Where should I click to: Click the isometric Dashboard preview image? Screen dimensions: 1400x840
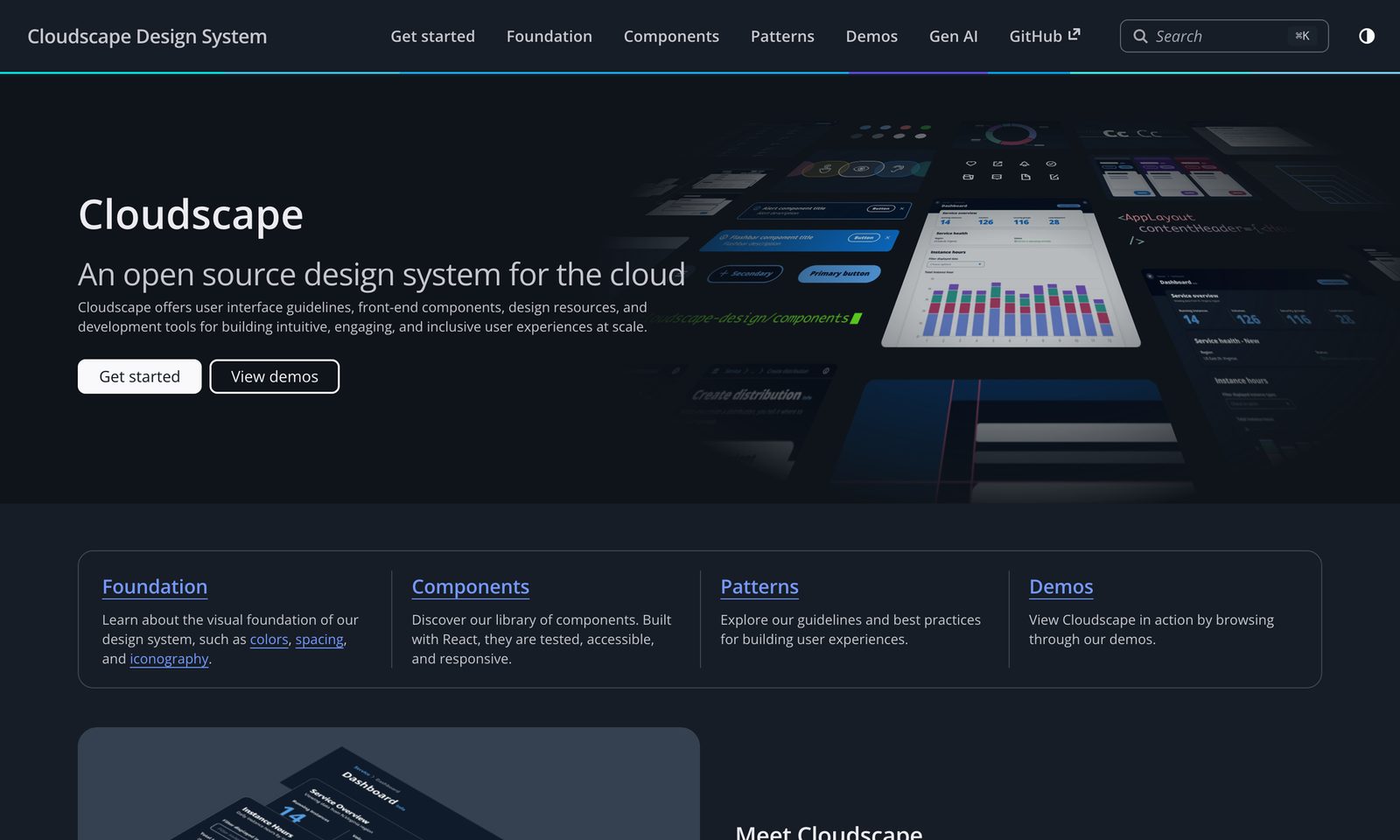[388, 783]
